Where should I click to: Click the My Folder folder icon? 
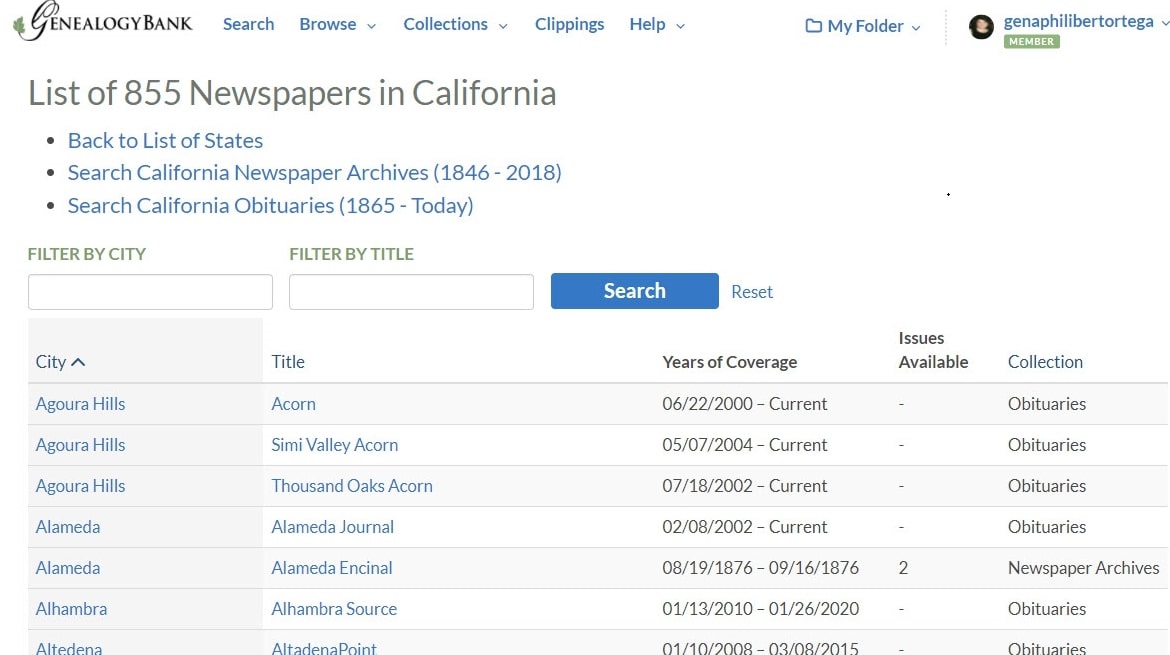point(813,26)
